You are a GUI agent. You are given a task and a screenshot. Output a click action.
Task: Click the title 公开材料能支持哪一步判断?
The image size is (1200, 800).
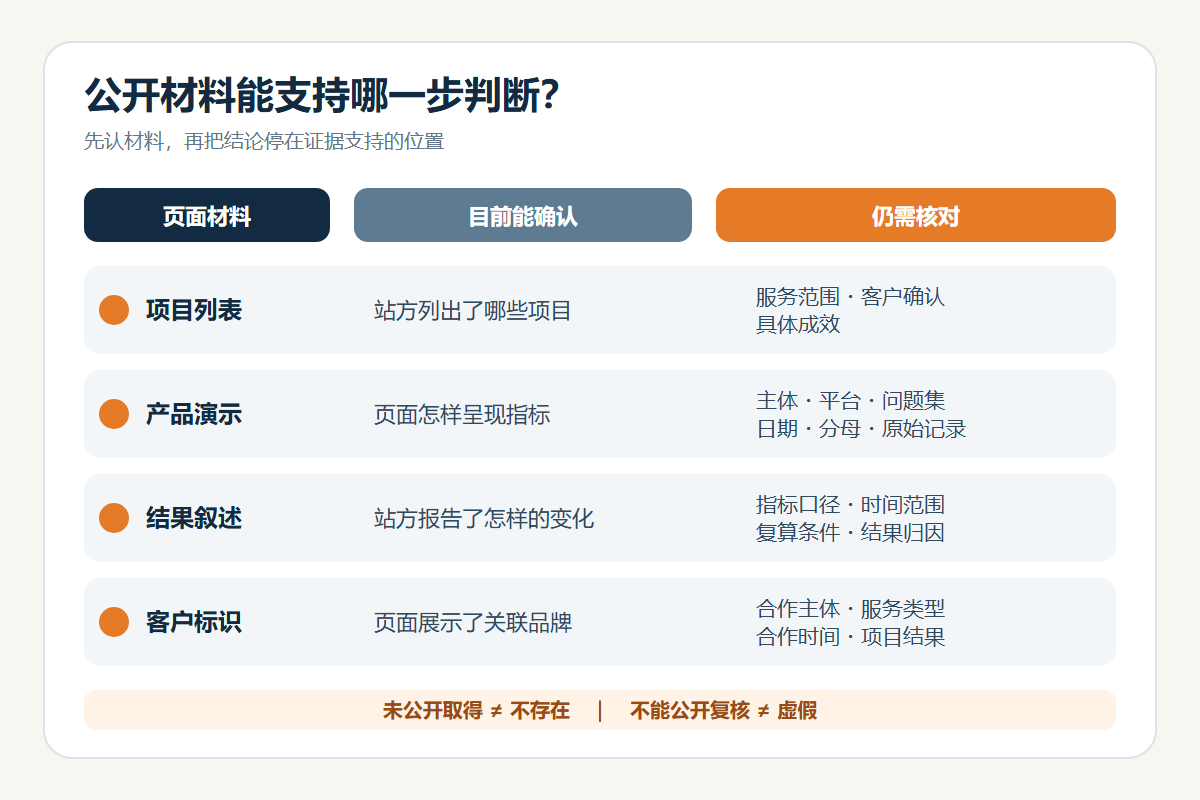pos(322,97)
